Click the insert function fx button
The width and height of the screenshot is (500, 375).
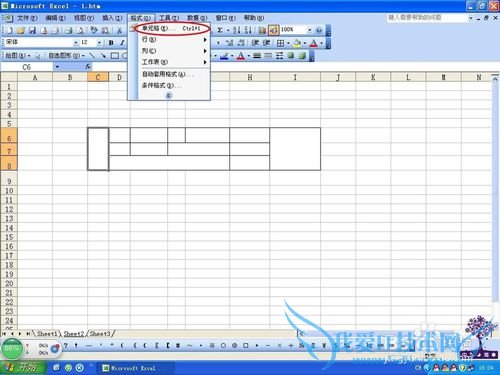tap(88, 67)
